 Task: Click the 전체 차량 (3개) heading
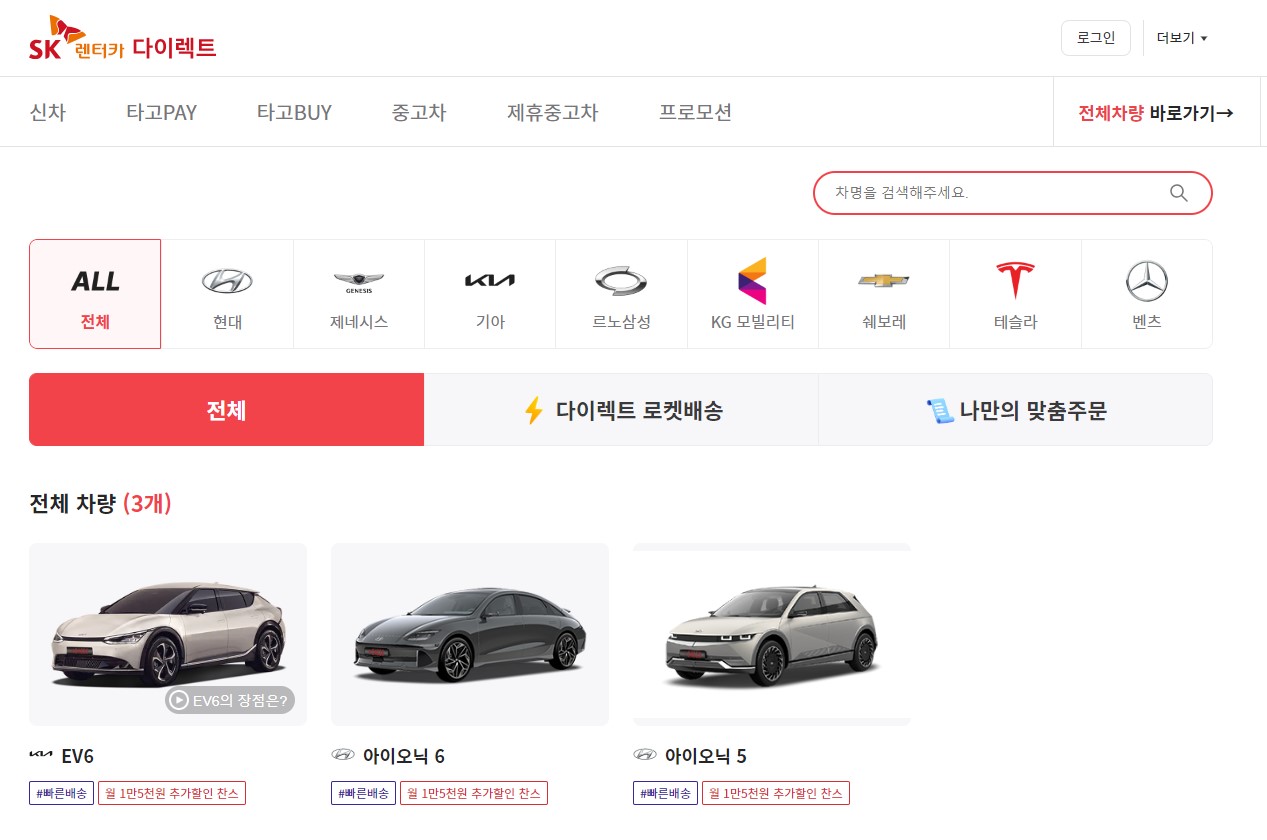coord(101,503)
